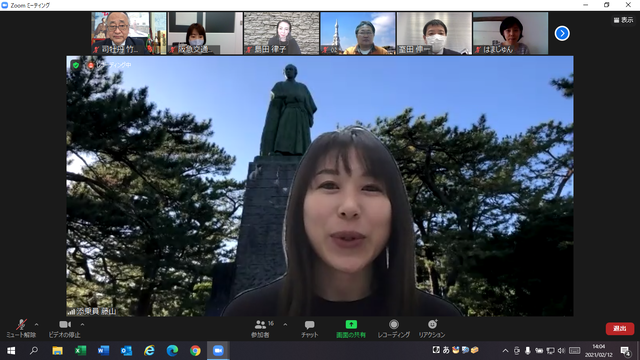Open video options arrow beside camera button
Viewport: 640px width, 360px height.
pyautogui.click(x=82, y=324)
